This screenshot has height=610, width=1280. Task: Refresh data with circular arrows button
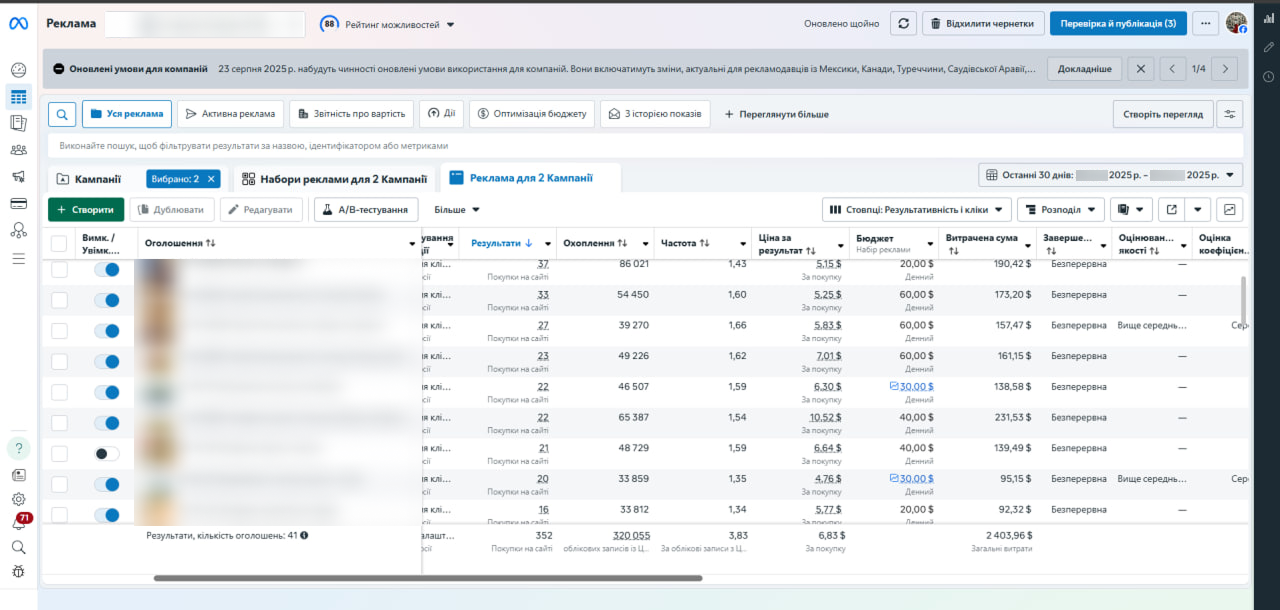click(x=903, y=23)
